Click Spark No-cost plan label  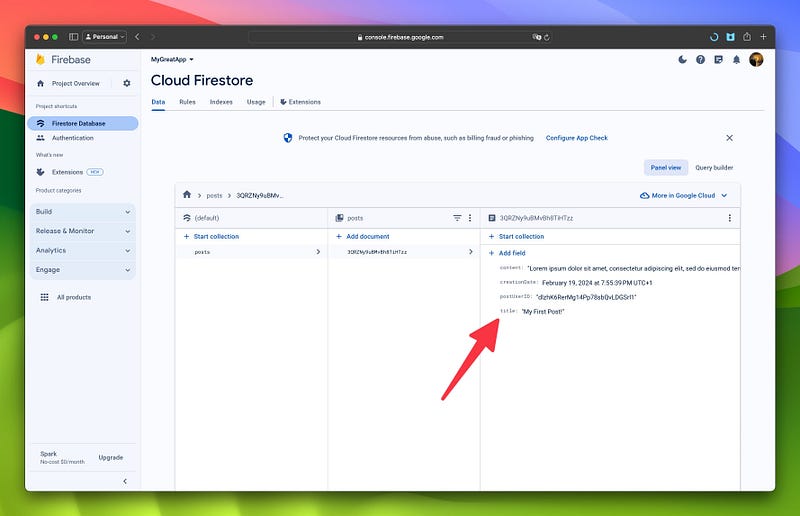[x=62, y=457]
